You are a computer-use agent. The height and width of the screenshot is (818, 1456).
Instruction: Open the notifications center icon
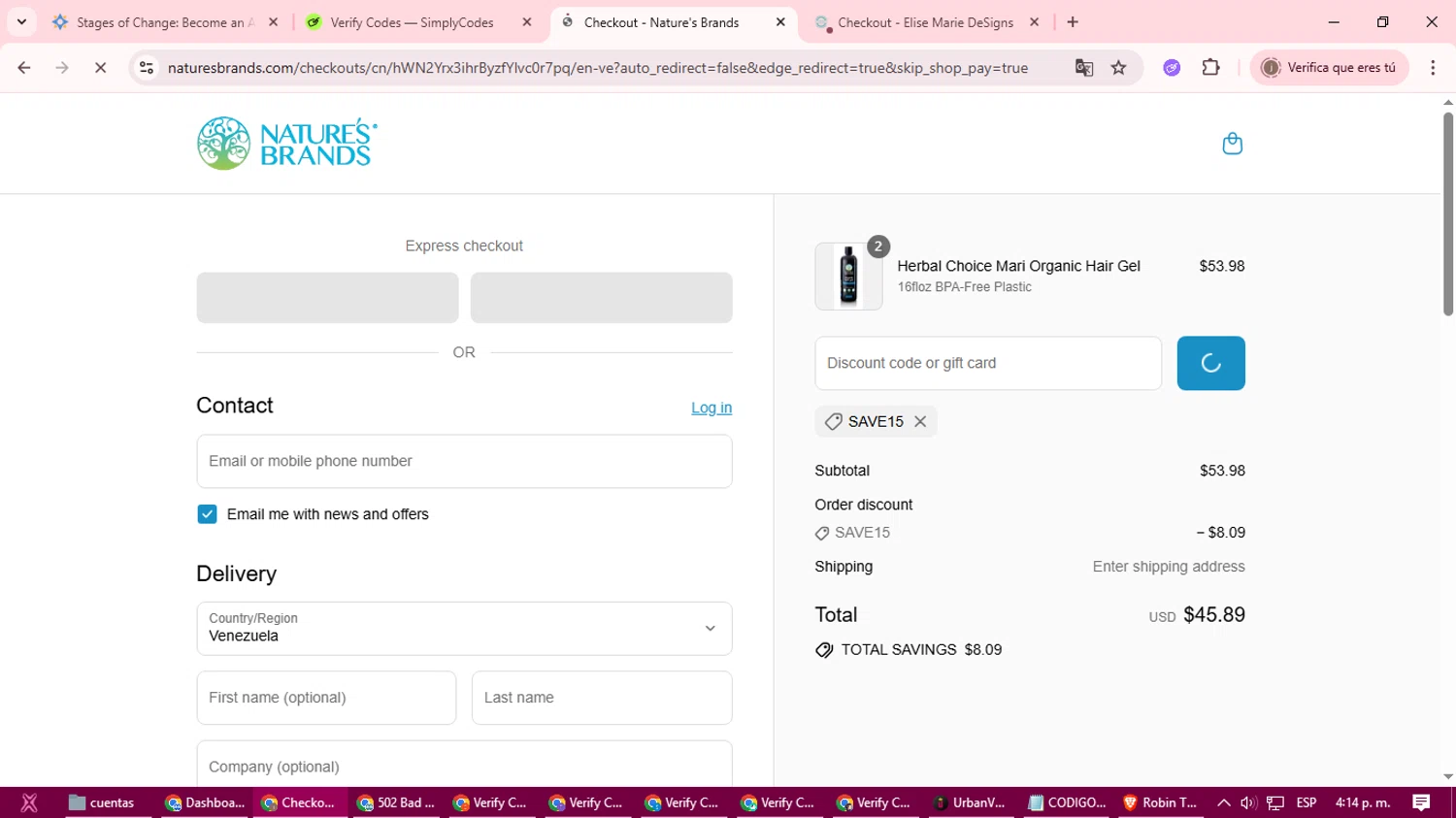click(x=1421, y=802)
